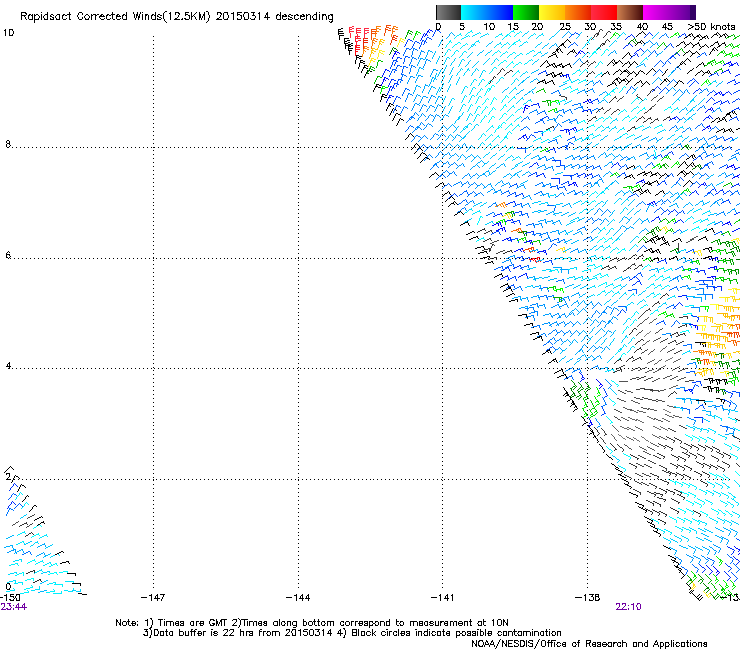Click the note line 'Times are GMT'
The width and height of the screenshot is (740, 650).
tap(192, 623)
